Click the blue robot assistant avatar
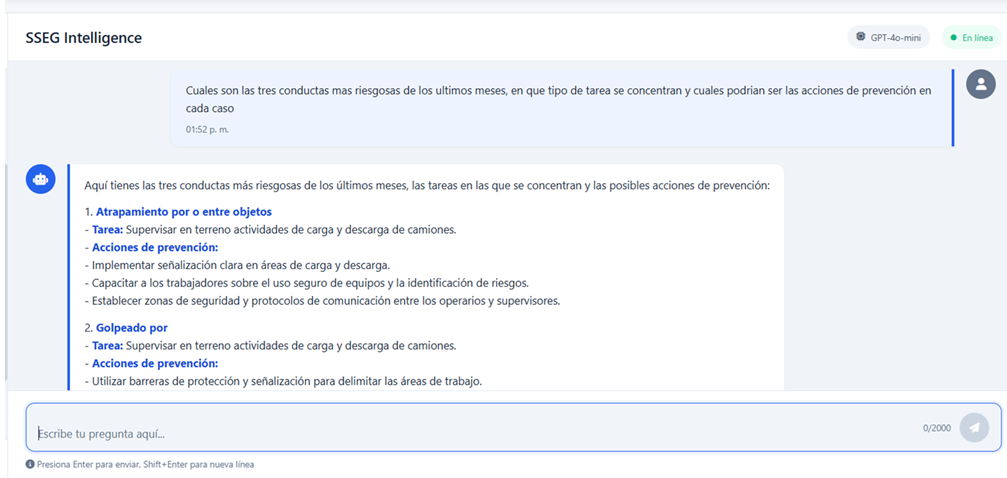Screen dimensions: 1007x478 coord(40,179)
